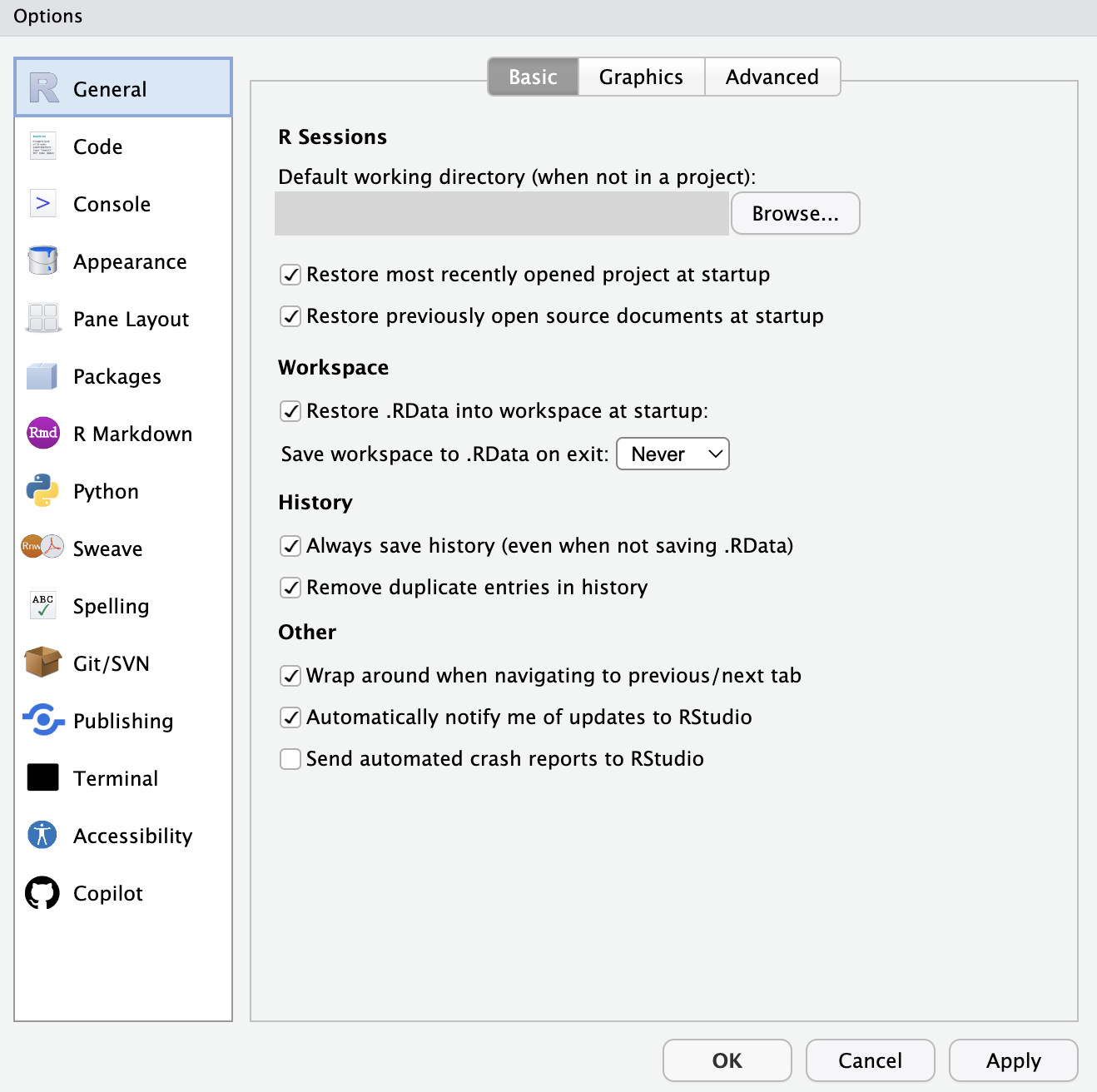Viewport: 1097px width, 1092px height.
Task: Open Save workspace on exit dropdown
Action: tap(673, 454)
